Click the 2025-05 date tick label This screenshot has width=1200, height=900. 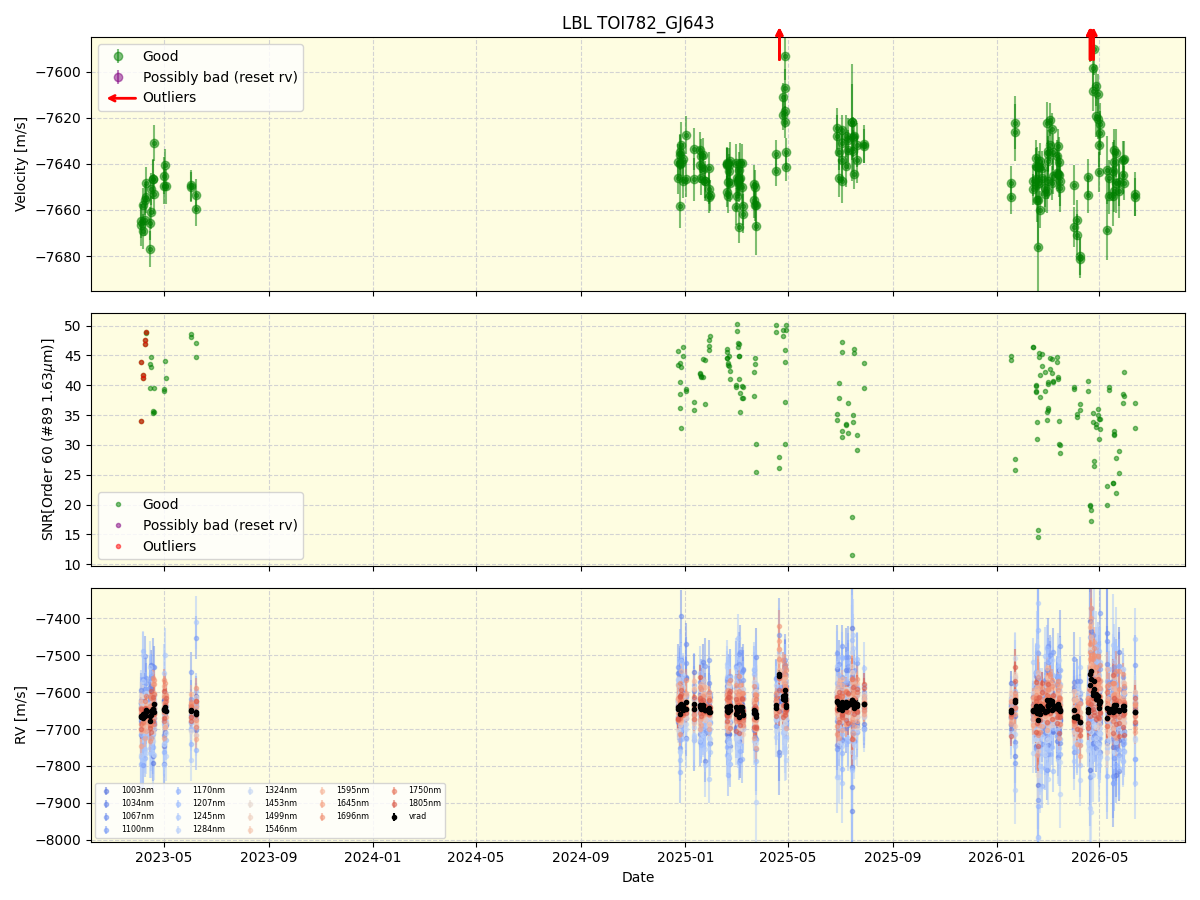788,857
